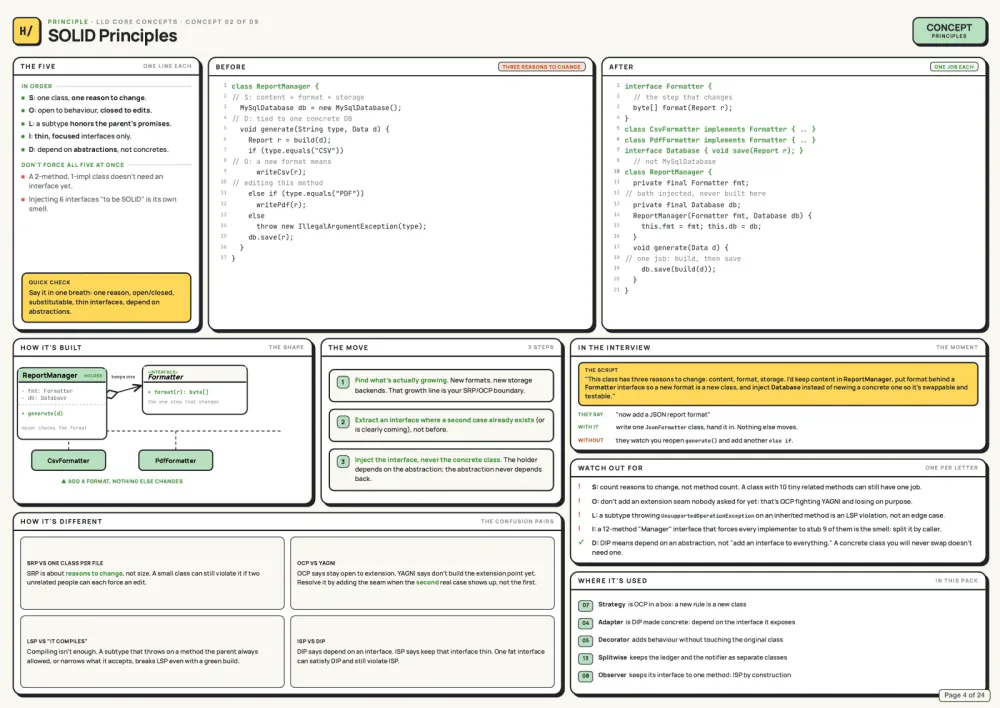This screenshot has width=1000, height=708.
Task: Click the exclamation mark before 'O: don't add an extension seam'
Action: pyautogui.click(x=580, y=501)
